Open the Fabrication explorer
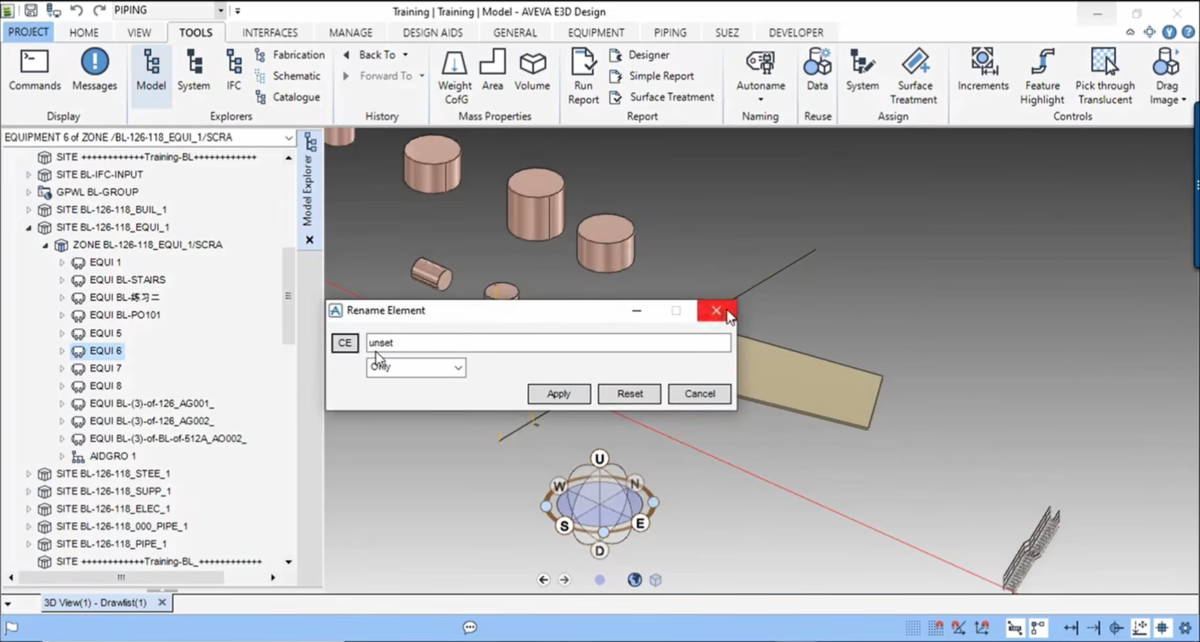Image resolution: width=1200 pixels, height=642 pixels. (x=290, y=55)
